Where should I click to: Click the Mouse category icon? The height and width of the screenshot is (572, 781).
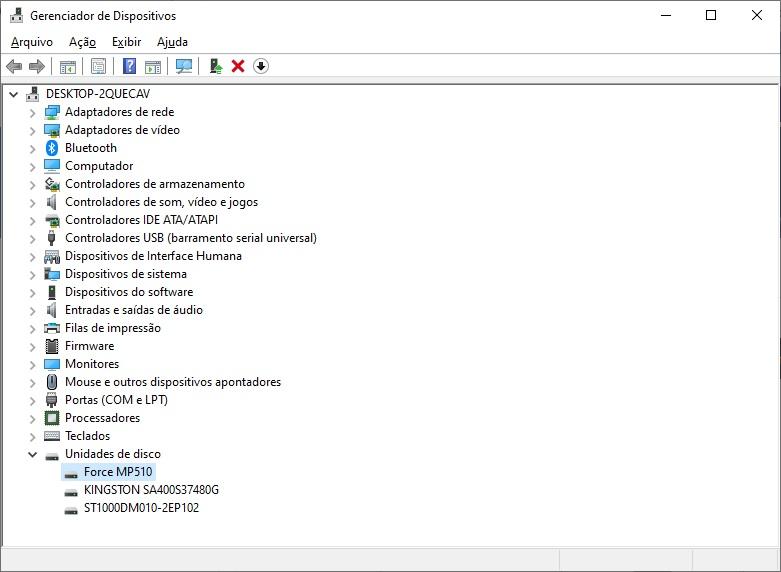tap(52, 382)
